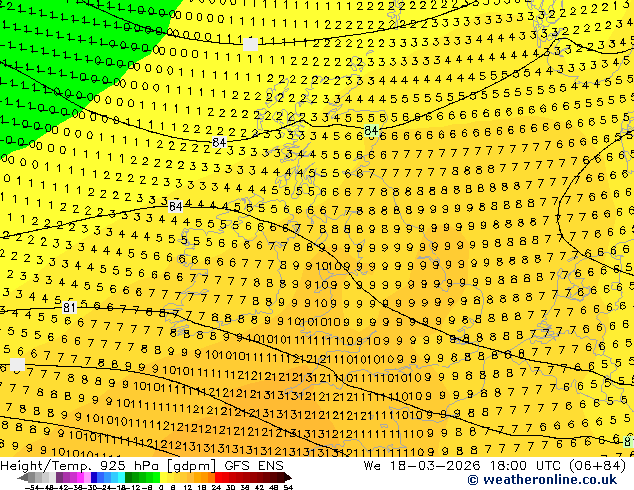Screen dimensions: 634x490
Task: Pick the bright green swatch above -8
Action: [x=156, y=478]
